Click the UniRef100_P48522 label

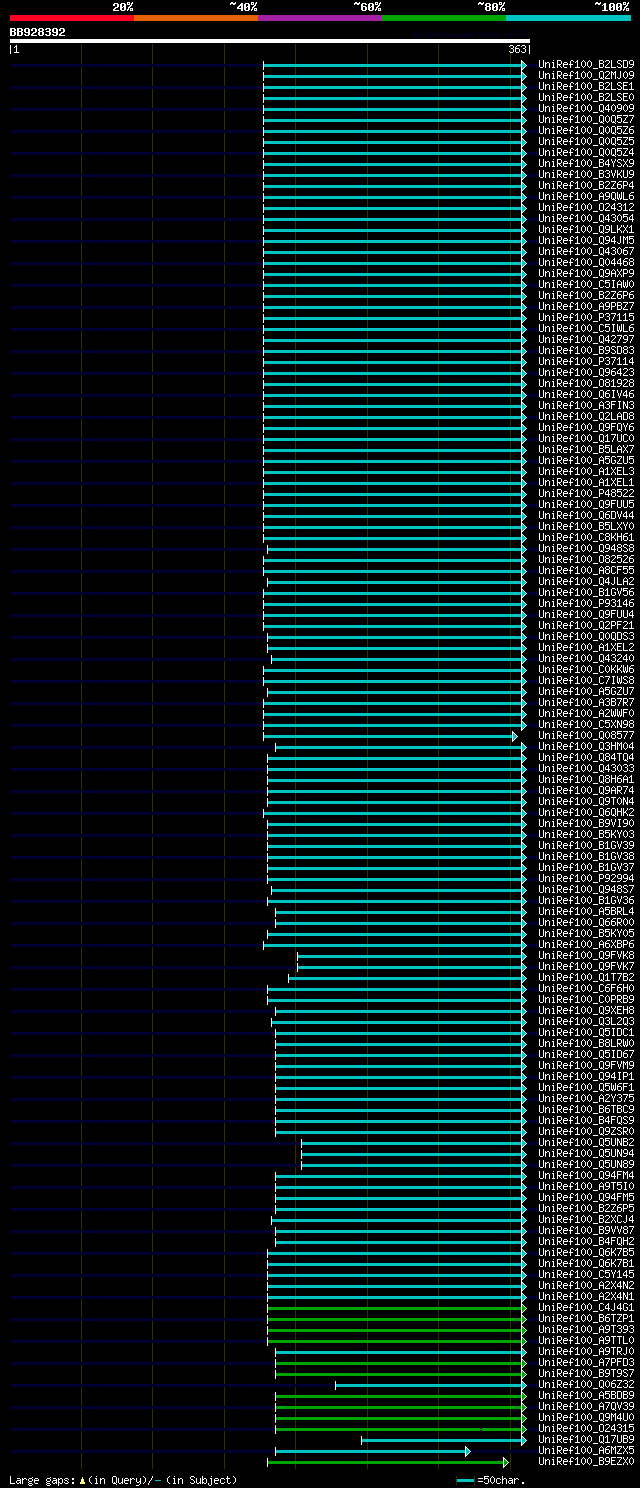pos(586,493)
